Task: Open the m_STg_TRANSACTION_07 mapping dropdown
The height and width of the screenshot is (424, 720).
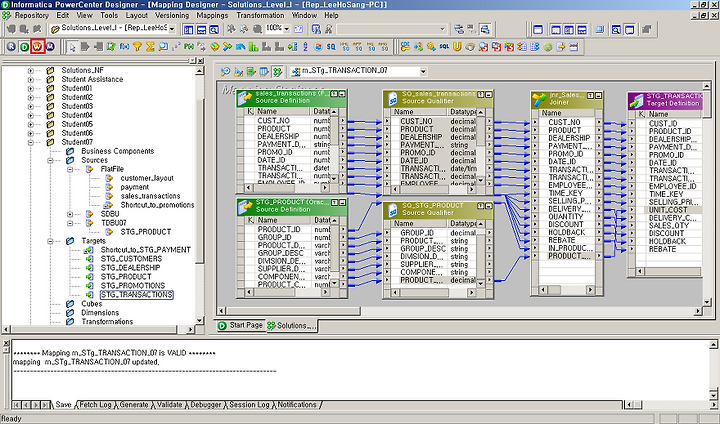Action: tap(423, 72)
